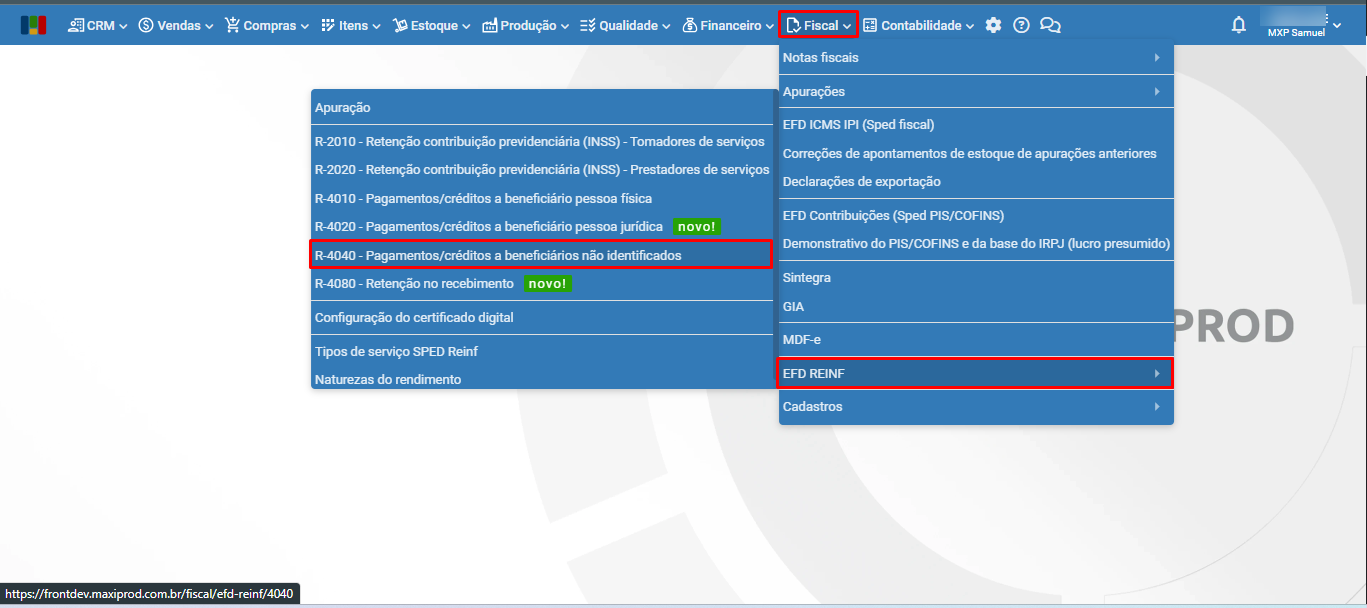Expand the Financeiro menu chevron
The width and height of the screenshot is (1367, 608).
(770, 26)
